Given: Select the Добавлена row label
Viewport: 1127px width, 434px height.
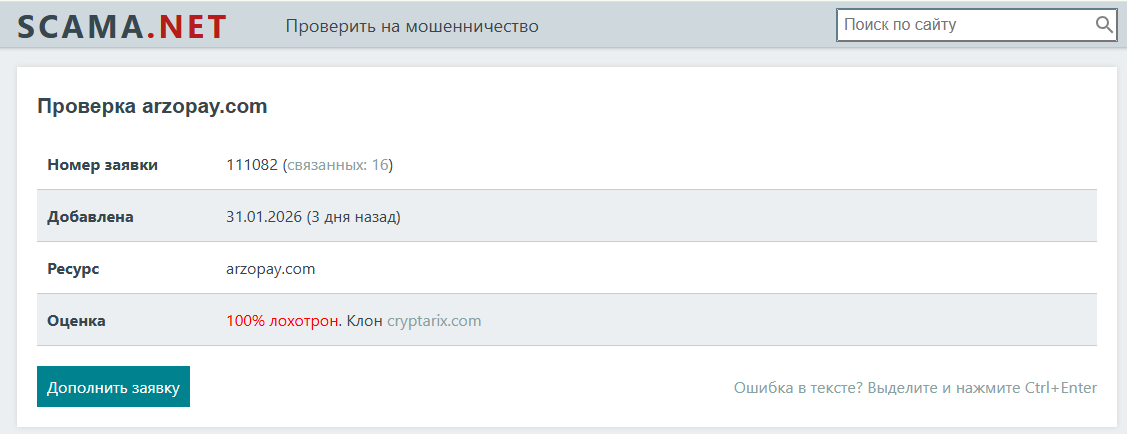Looking at the screenshot, I should coord(90,217).
